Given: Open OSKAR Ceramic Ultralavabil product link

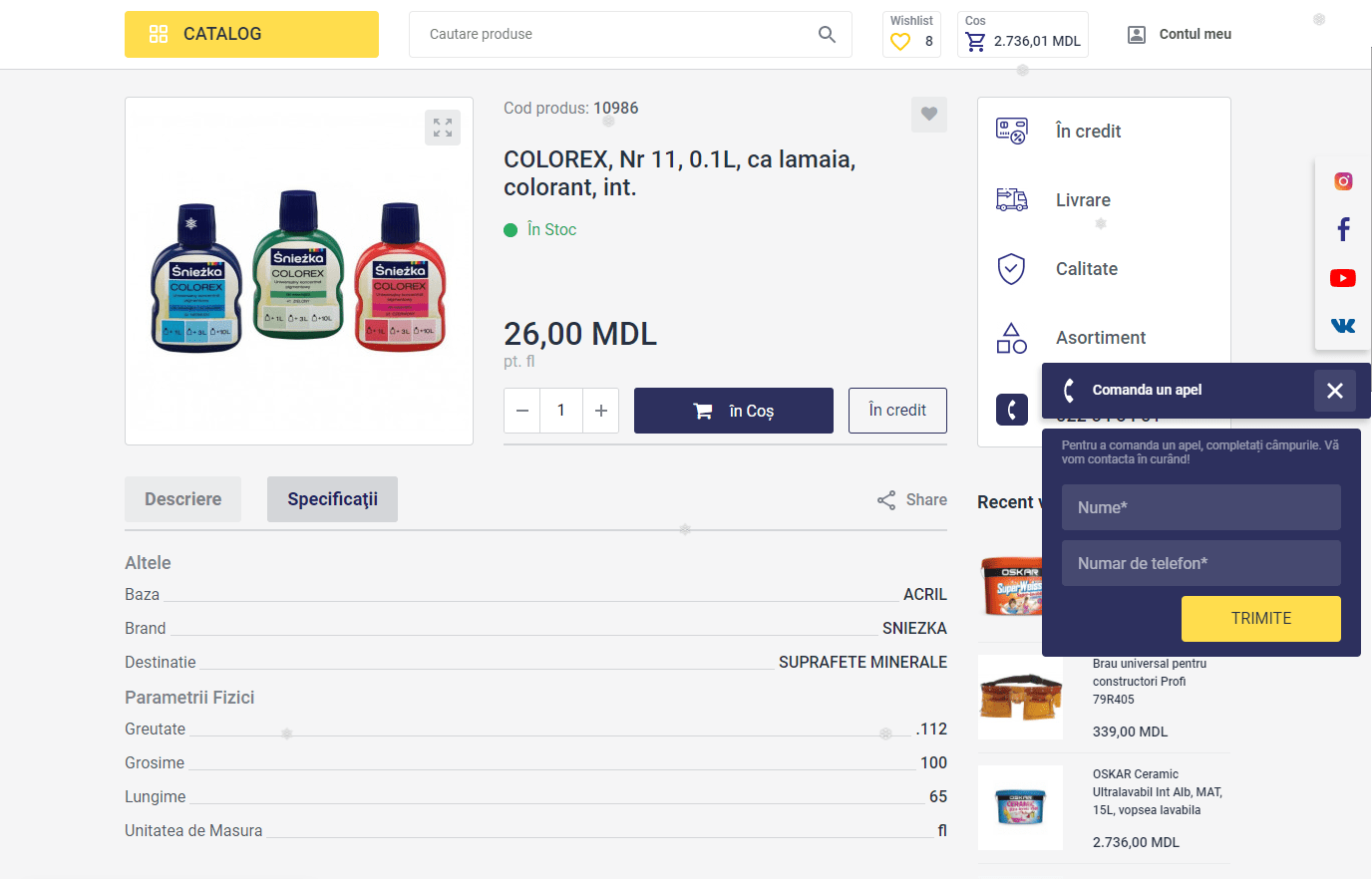Looking at the screenshot, I should click(x=1158, y=792).
